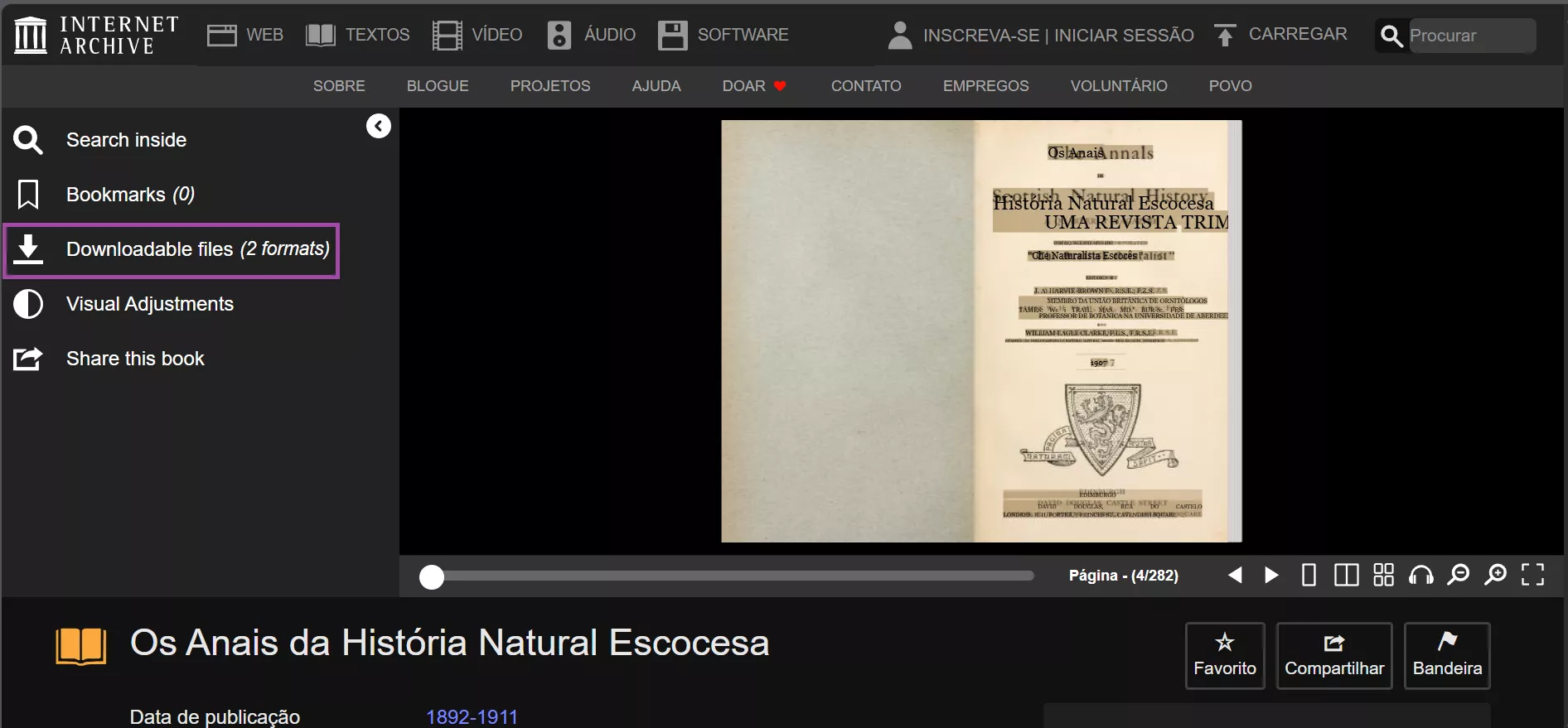1568x728 pixels.
Task: Open the CONTATO link
Action: tap(866, 86)
